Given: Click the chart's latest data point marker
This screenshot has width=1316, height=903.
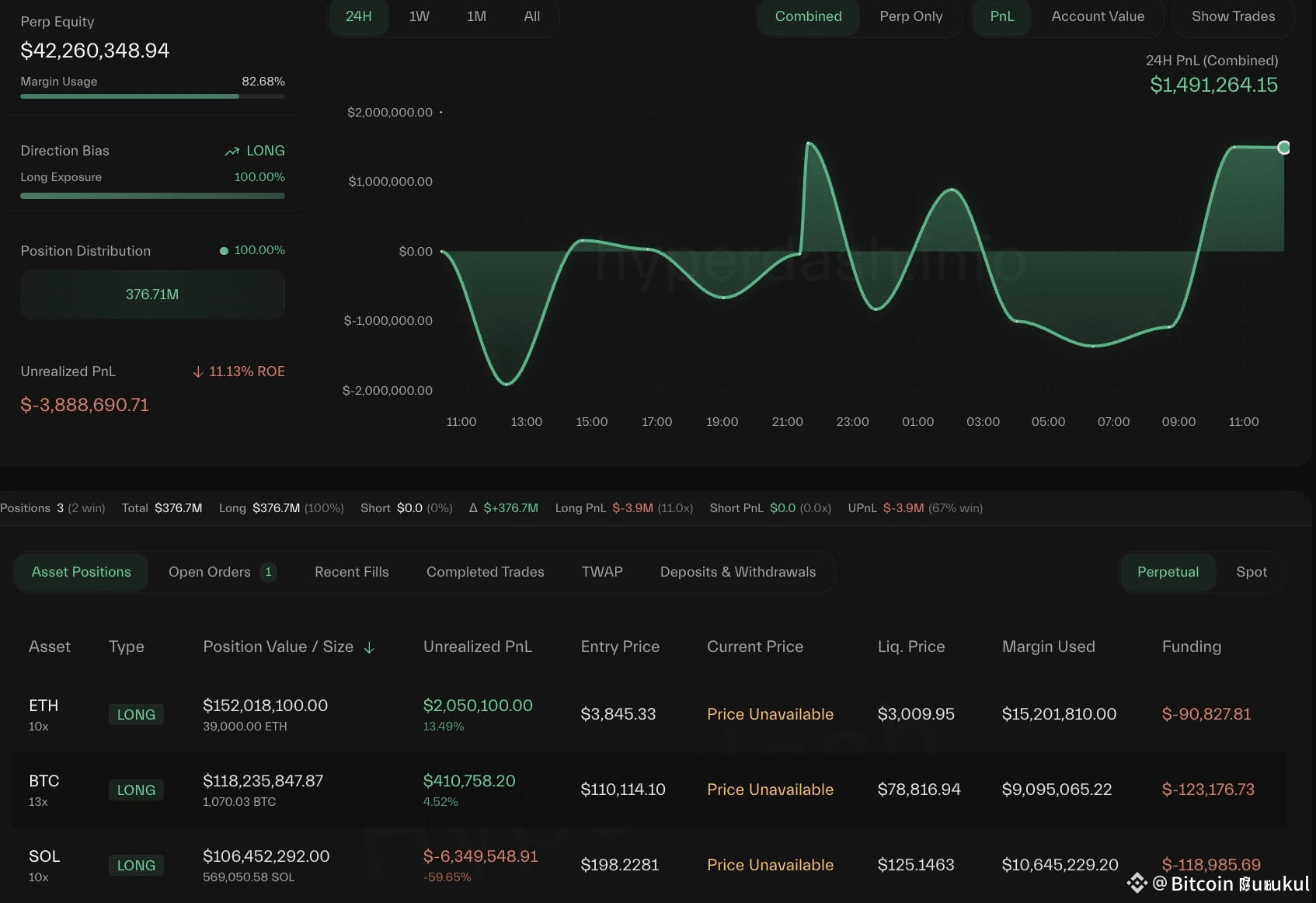Looking at the screenshot, I should tap(1283, 148).
